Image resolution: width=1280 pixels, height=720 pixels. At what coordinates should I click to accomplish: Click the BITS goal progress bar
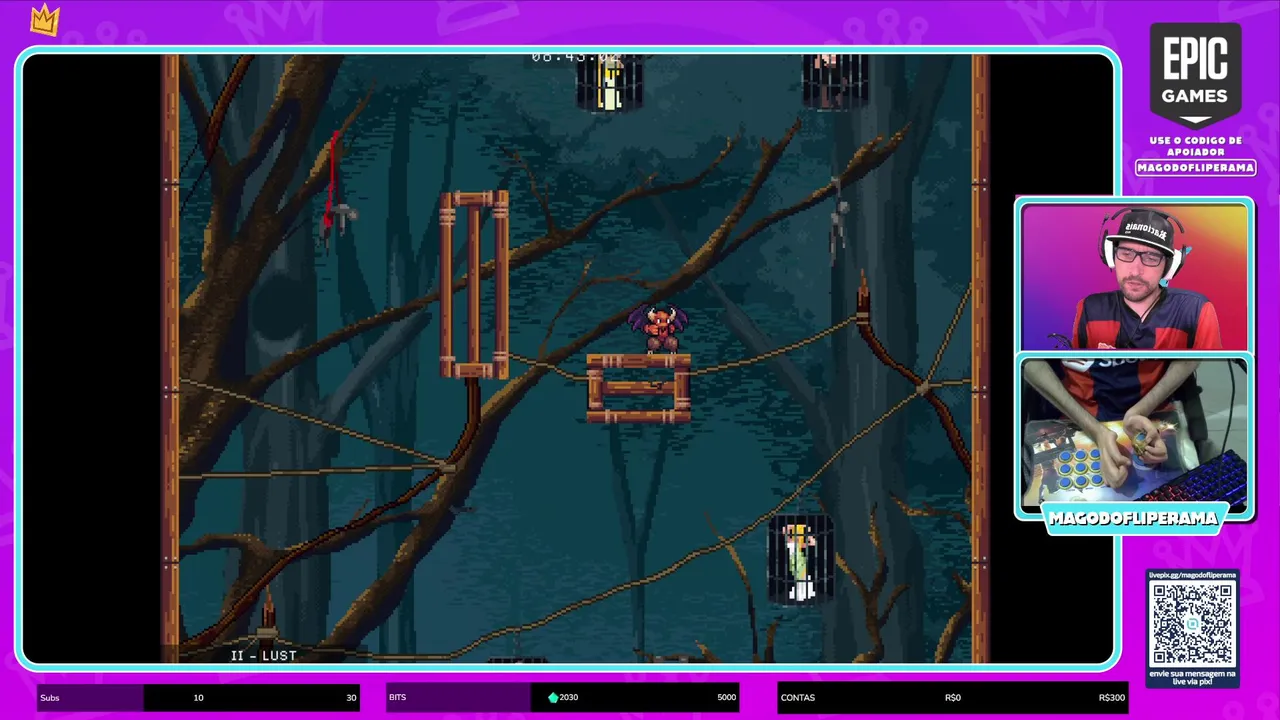pos(563,697)
